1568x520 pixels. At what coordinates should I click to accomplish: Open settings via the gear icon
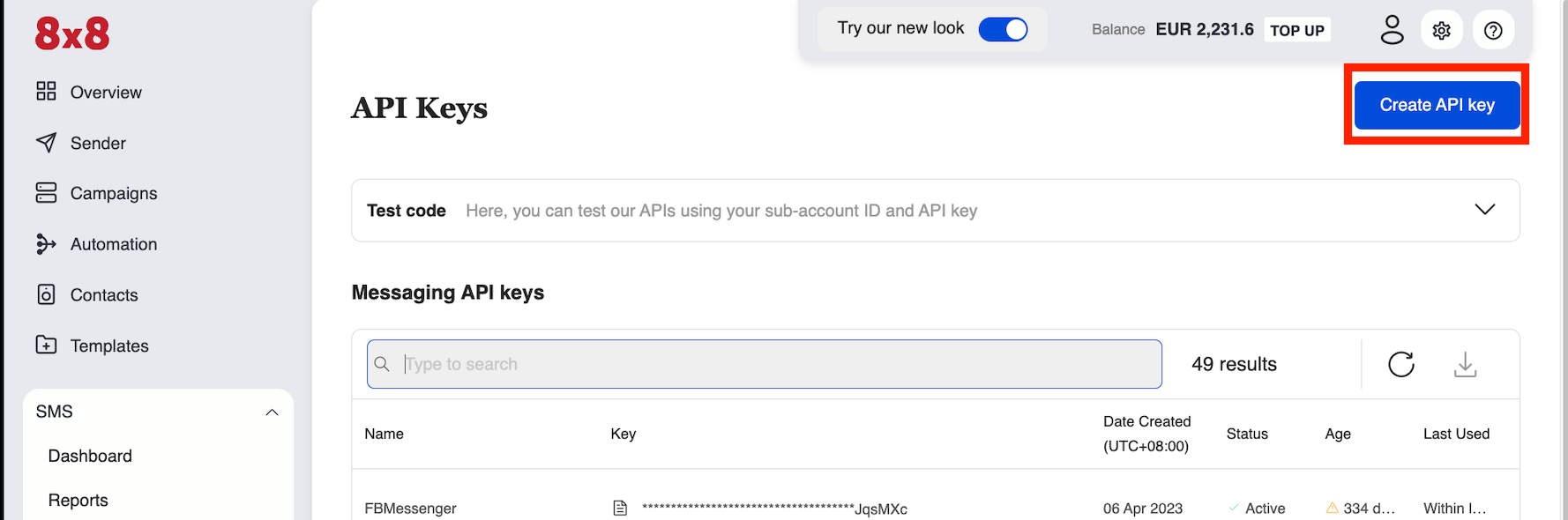click(x=1442, y=31)
